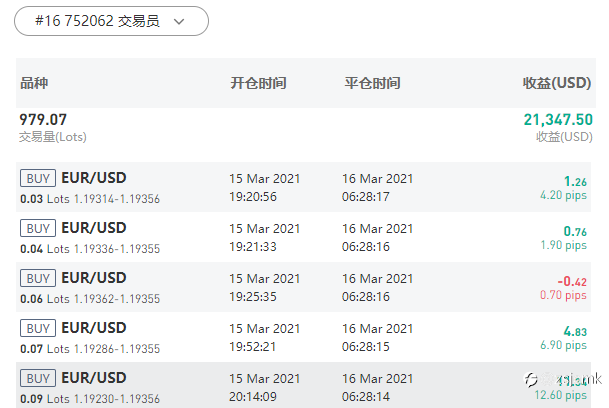
Task: Open the EUR/USD trade opened at 19:20:56
Action: (303, 187)
